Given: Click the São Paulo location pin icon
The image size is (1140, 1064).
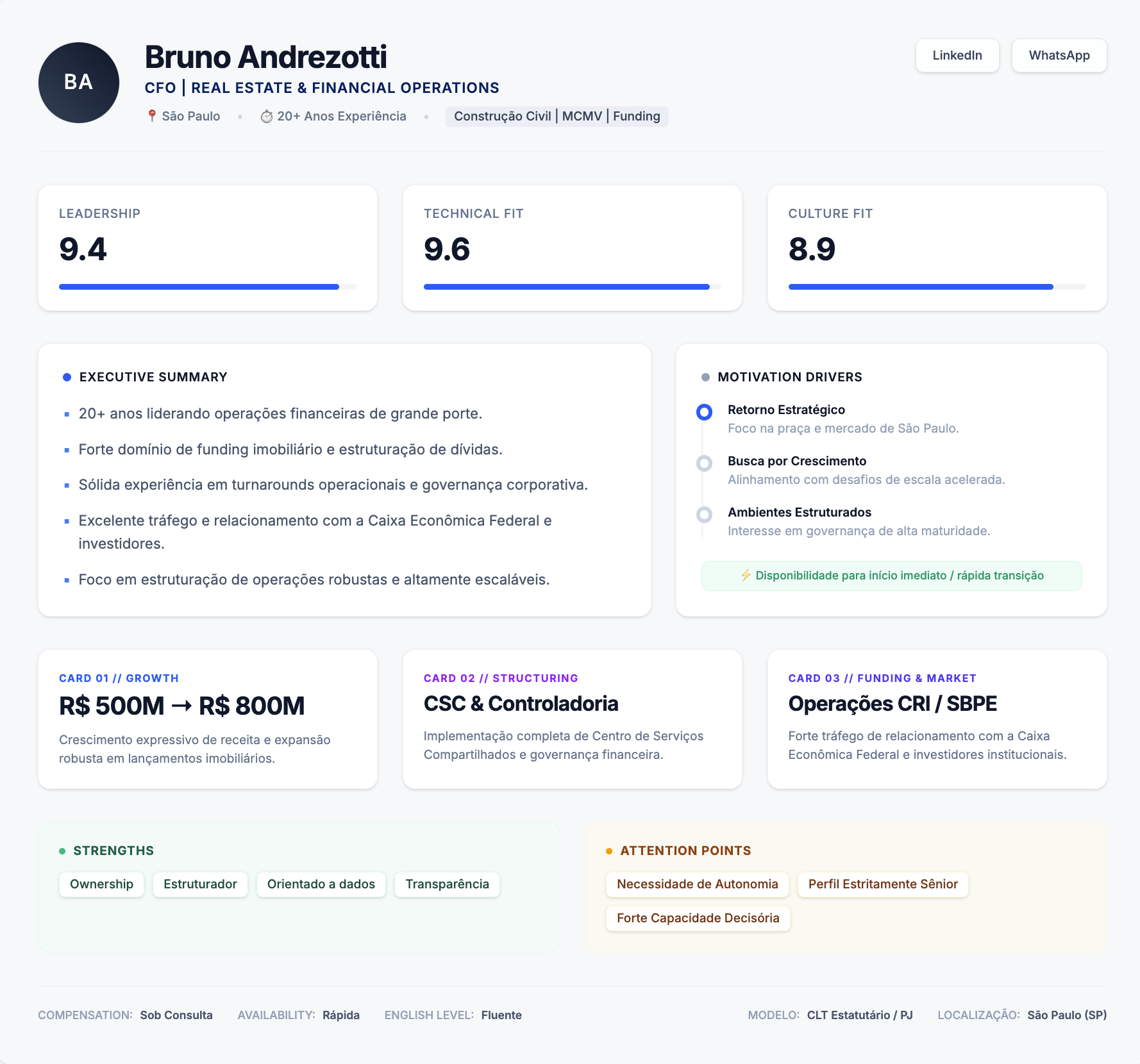Looking at the screenshot, I should coord(152,116).
